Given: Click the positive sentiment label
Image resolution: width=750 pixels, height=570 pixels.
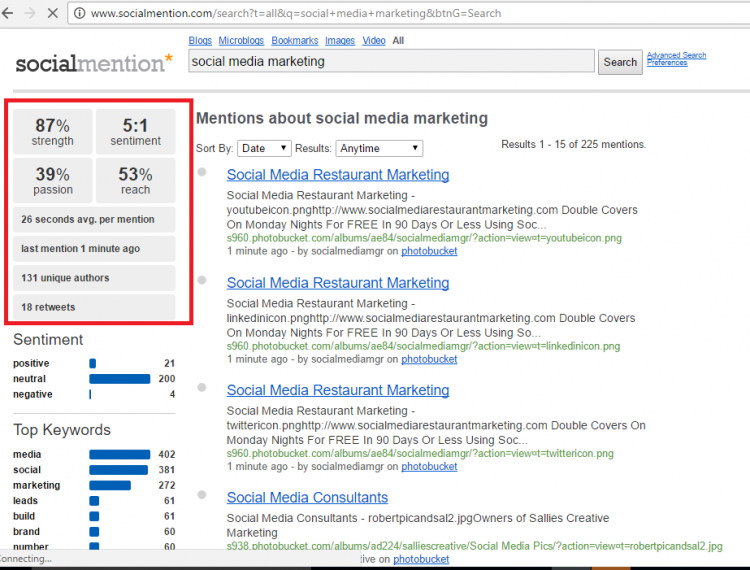Looking at the screenshot, I should point(31,363).
